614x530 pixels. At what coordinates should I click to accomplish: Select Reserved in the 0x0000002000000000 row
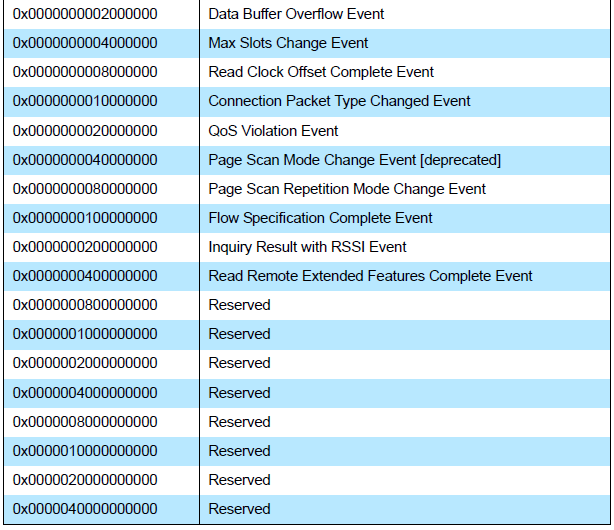(239, 363)
